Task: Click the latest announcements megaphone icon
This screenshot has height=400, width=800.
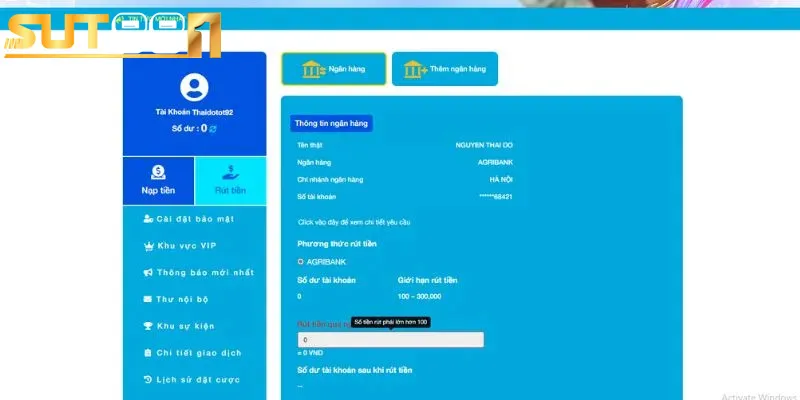Action: point(148,272)
